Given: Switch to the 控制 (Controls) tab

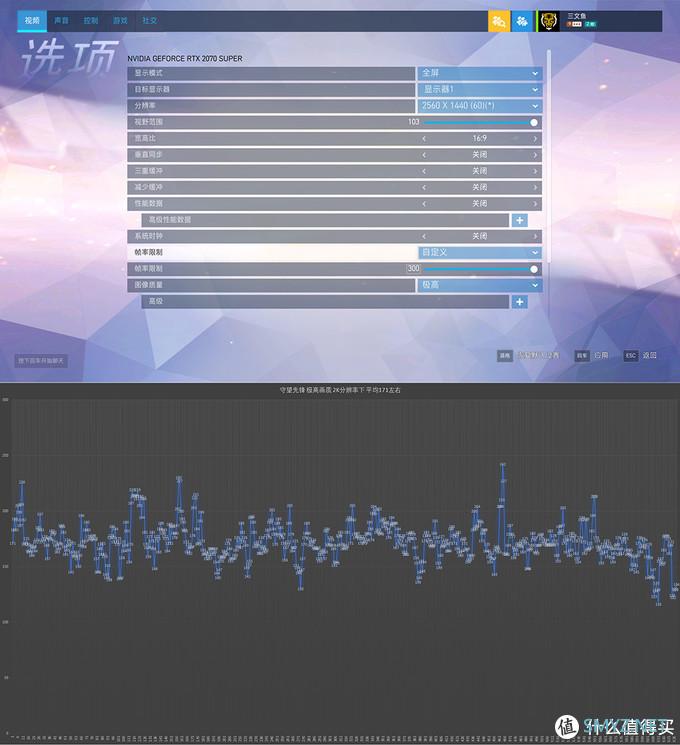Looking at the screenshot, I should pyautogui.click(x=91, y=21).
